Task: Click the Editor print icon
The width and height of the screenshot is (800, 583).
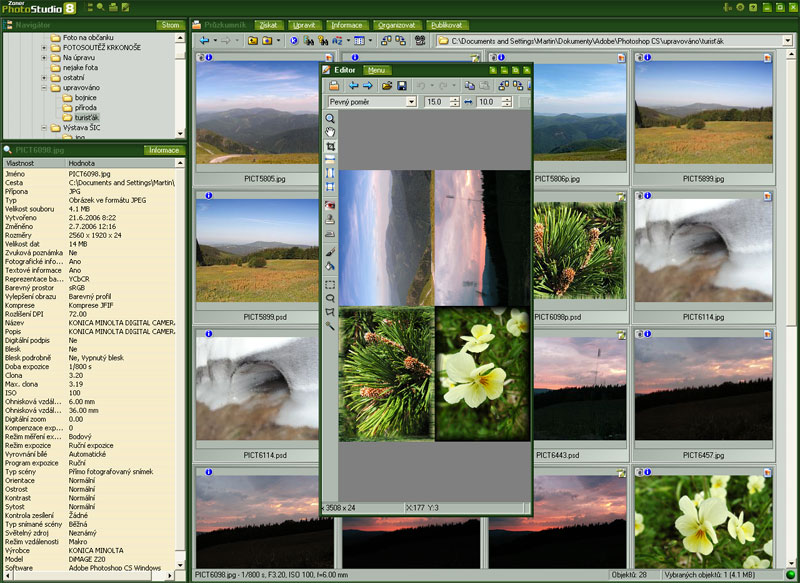Action: tap(334, 86)
